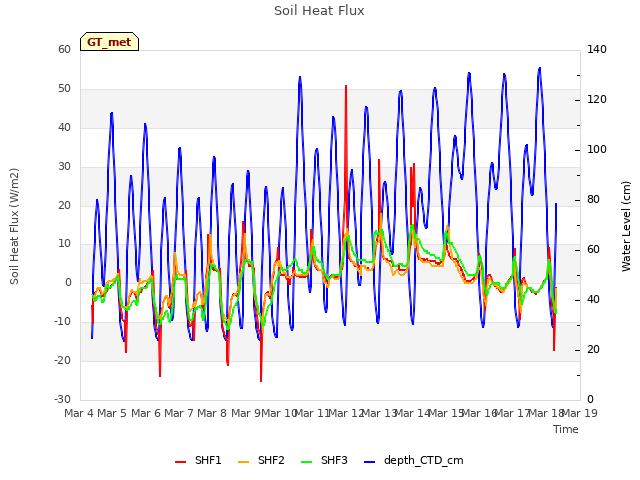
Task: Click the green SHF3 legend swatch
Action: click(307, 462)
